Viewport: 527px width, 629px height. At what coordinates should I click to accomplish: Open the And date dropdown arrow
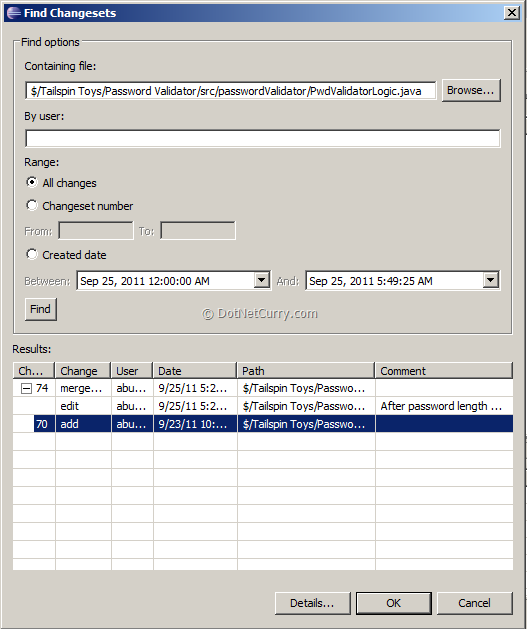[x=491, y=280]
